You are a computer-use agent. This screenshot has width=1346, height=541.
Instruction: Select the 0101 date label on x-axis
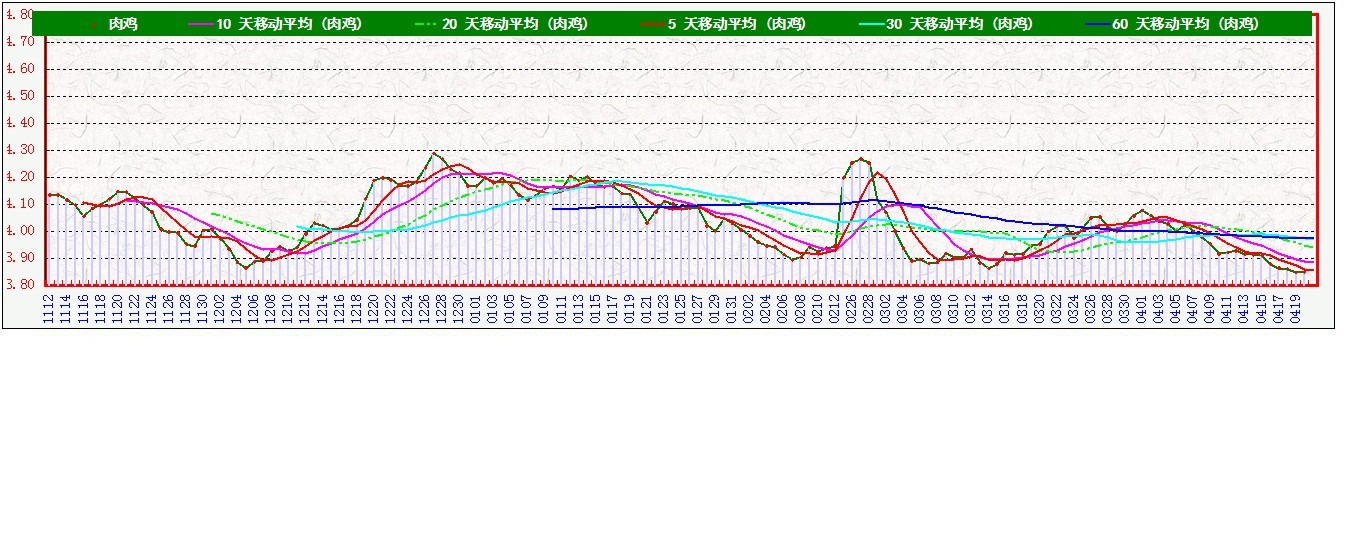[x=474, y=307]
